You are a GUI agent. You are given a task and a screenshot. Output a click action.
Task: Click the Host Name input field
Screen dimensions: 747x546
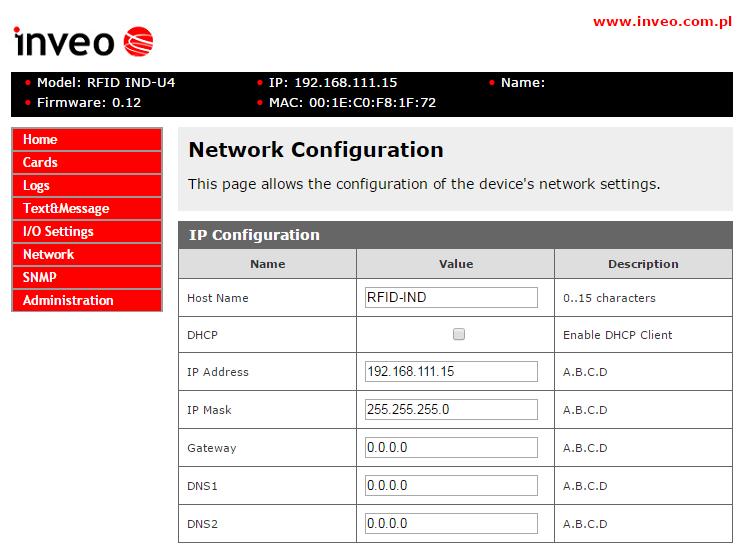(x=451, y=297)
